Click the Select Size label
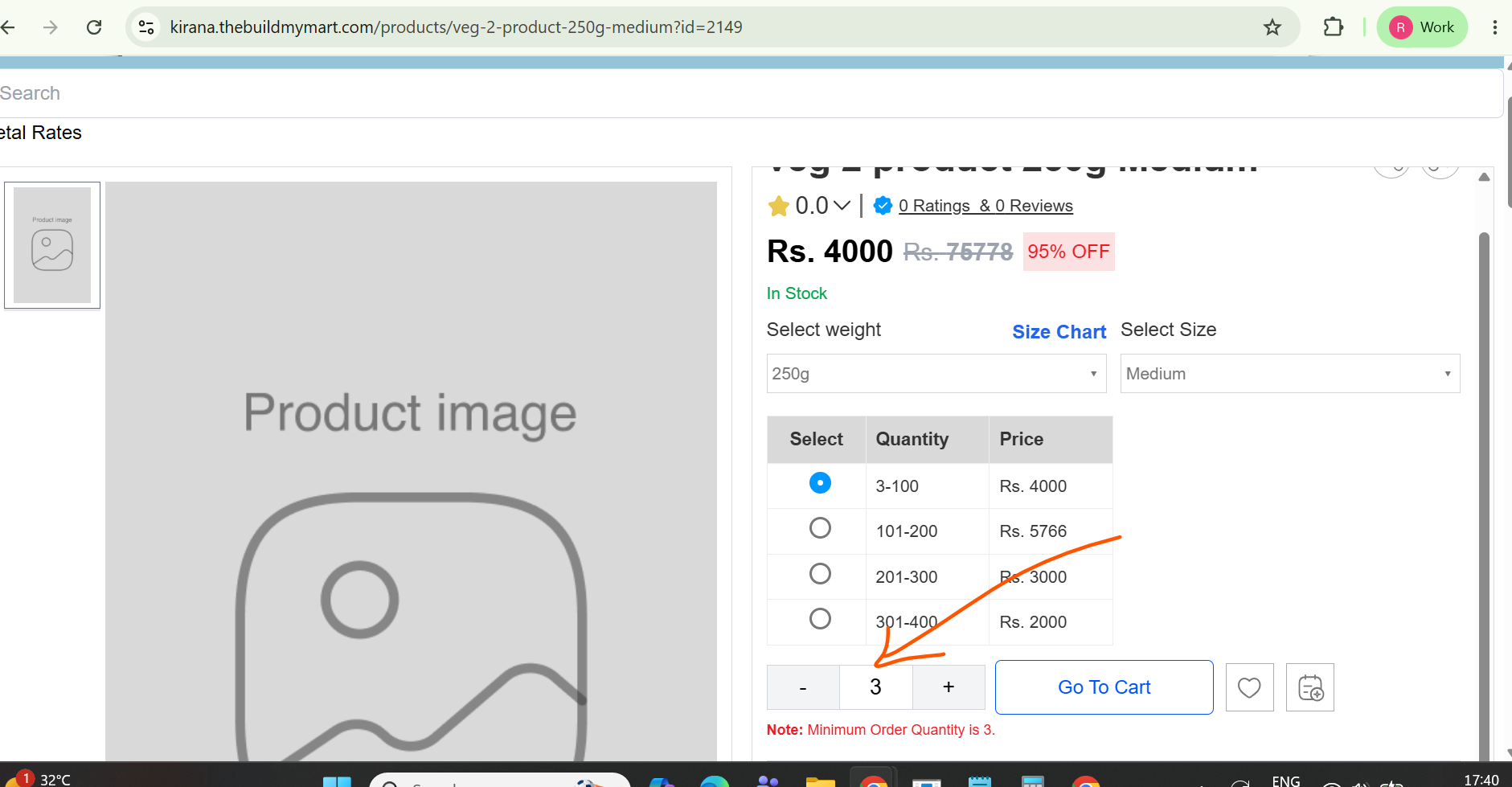The height and width of the screenshot is (787, 1512). 1169,330
